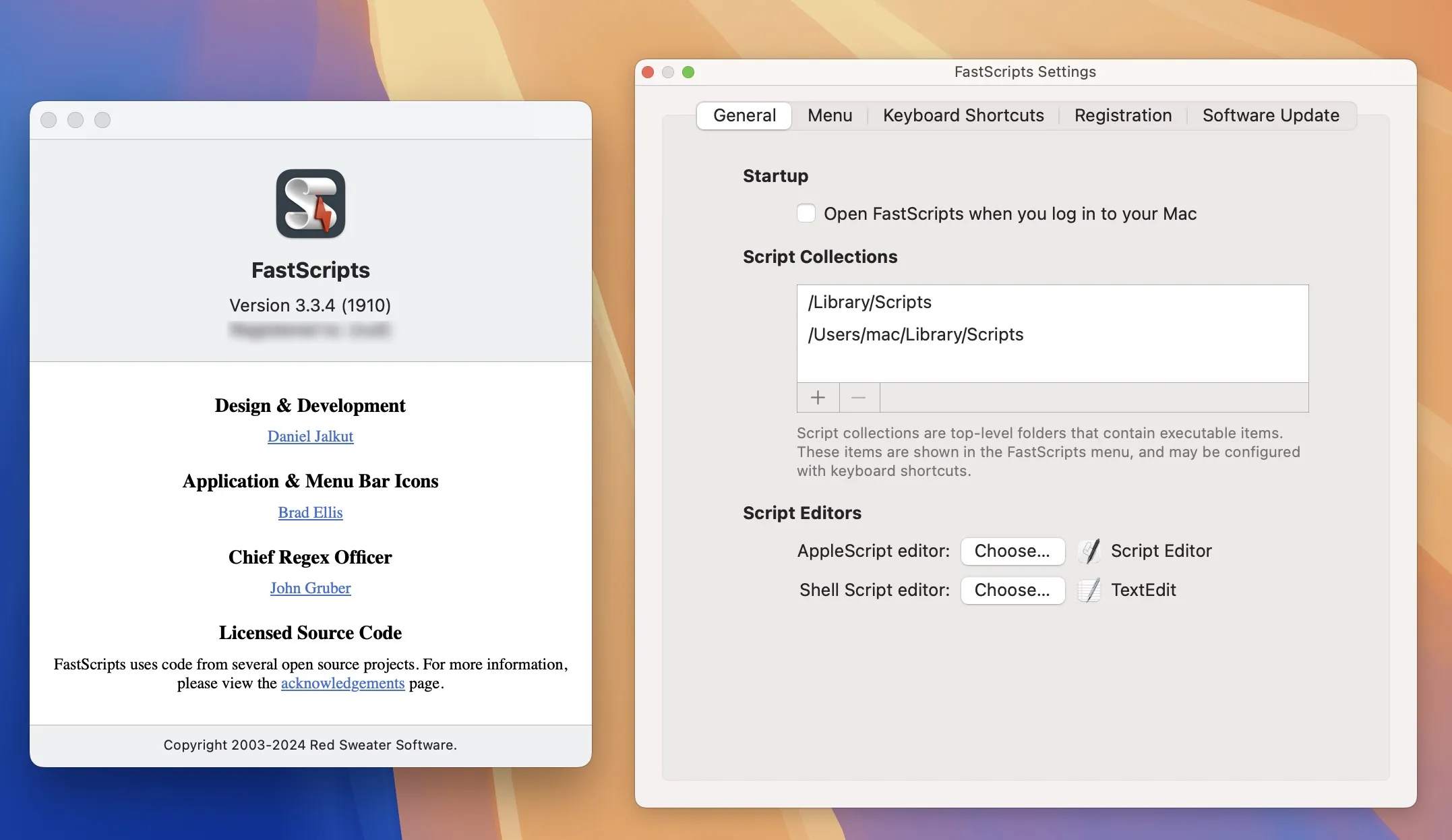The width and height of the screenshot is (1452, 840).
Task: Select the /Users/mac/Library/Scripts collection row
Action: coord(1052,334)
